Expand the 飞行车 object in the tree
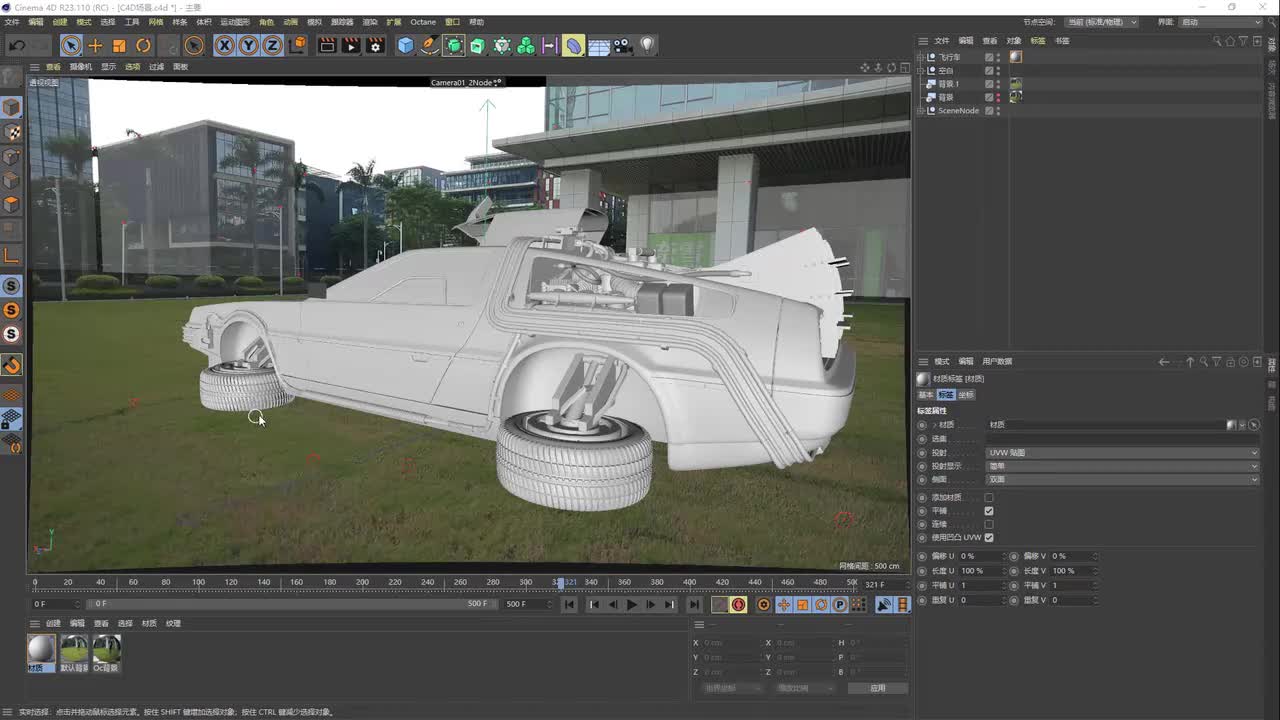 [x=921, y=57]
